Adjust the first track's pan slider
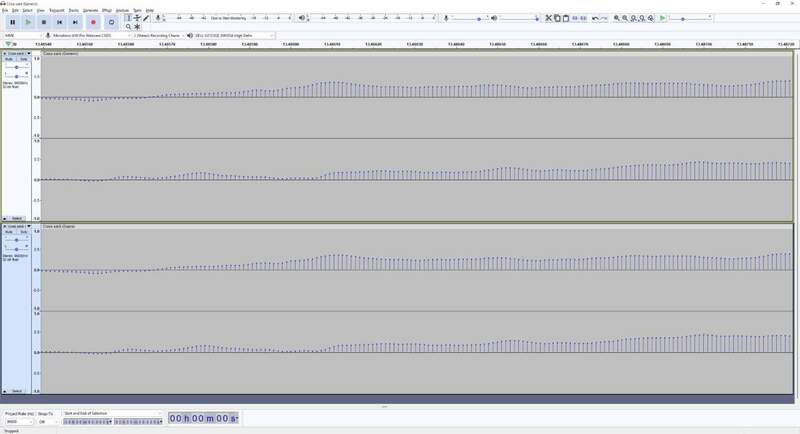 [16, 76]
